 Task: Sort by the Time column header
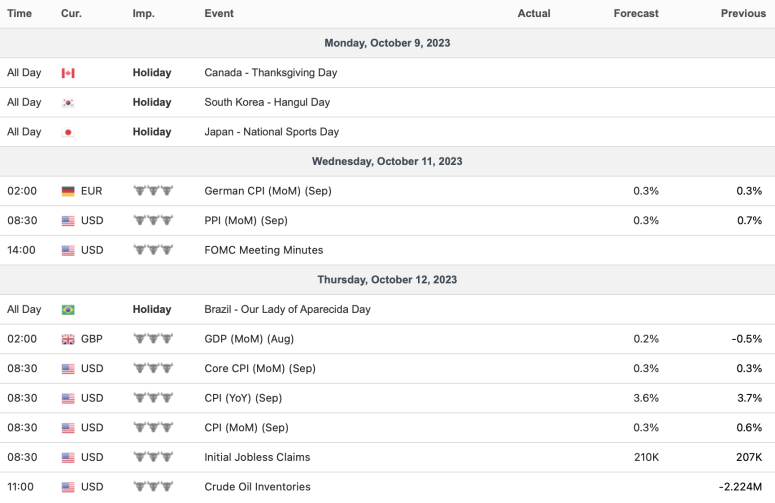(x=19, y=13)
